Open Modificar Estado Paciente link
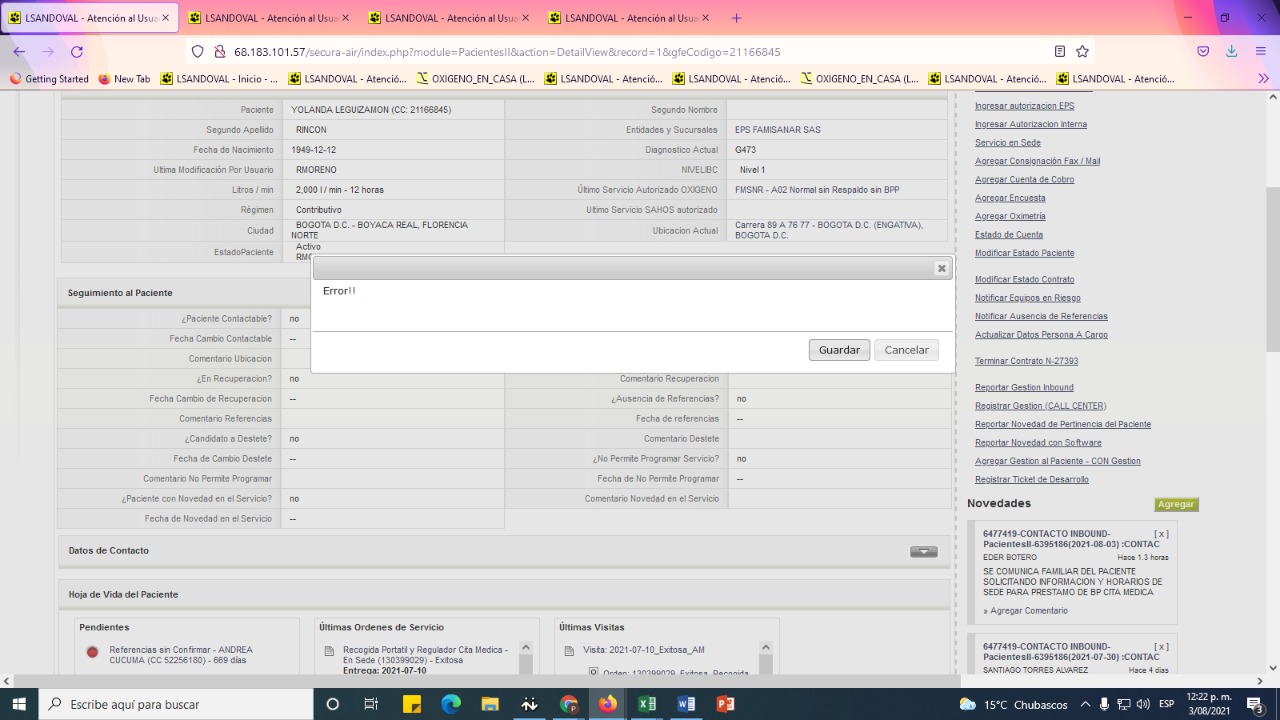Viewport: 1280px width, 720px height. [x=1025, y=253]
